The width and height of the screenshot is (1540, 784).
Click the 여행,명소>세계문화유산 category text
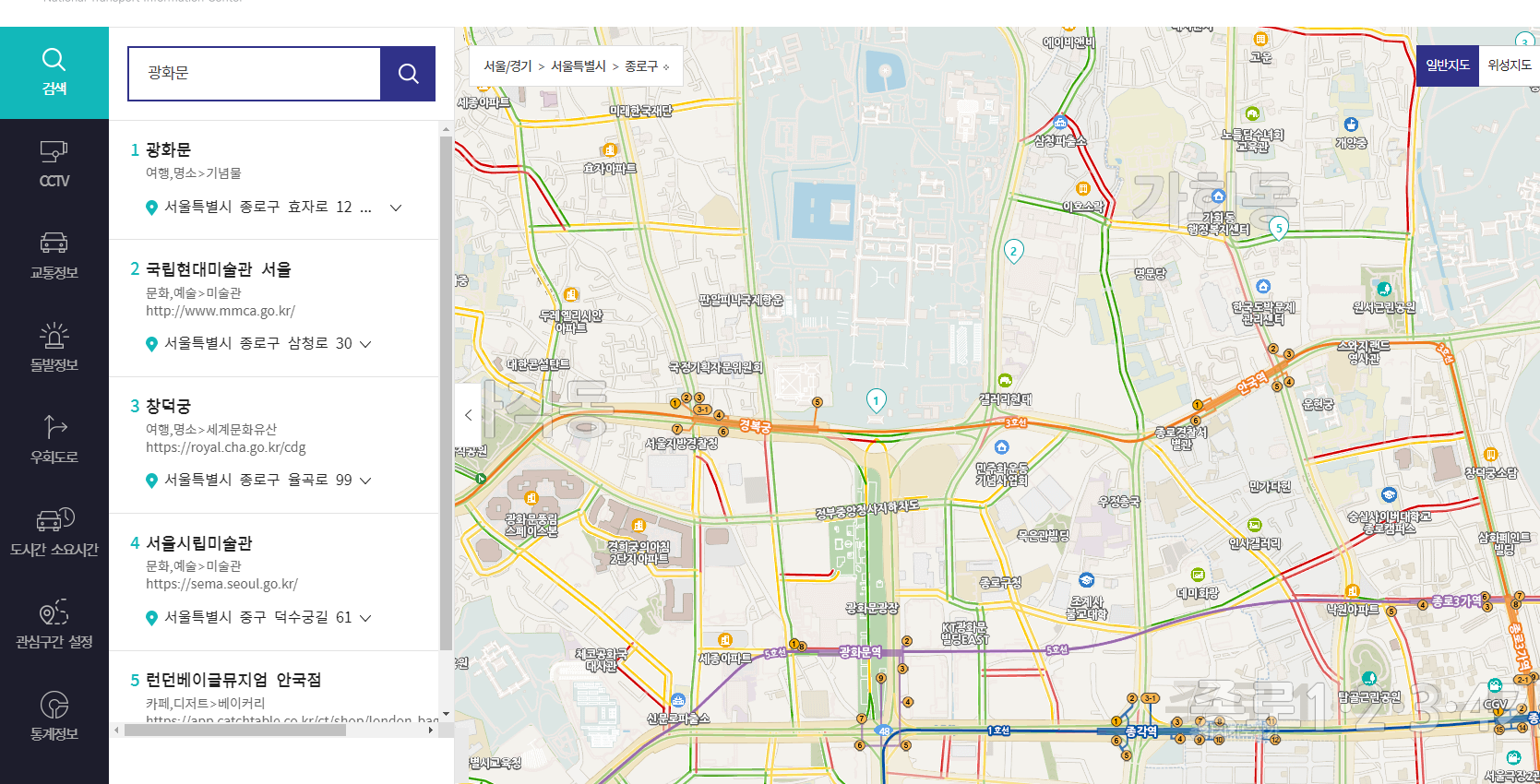pos(210,430)
